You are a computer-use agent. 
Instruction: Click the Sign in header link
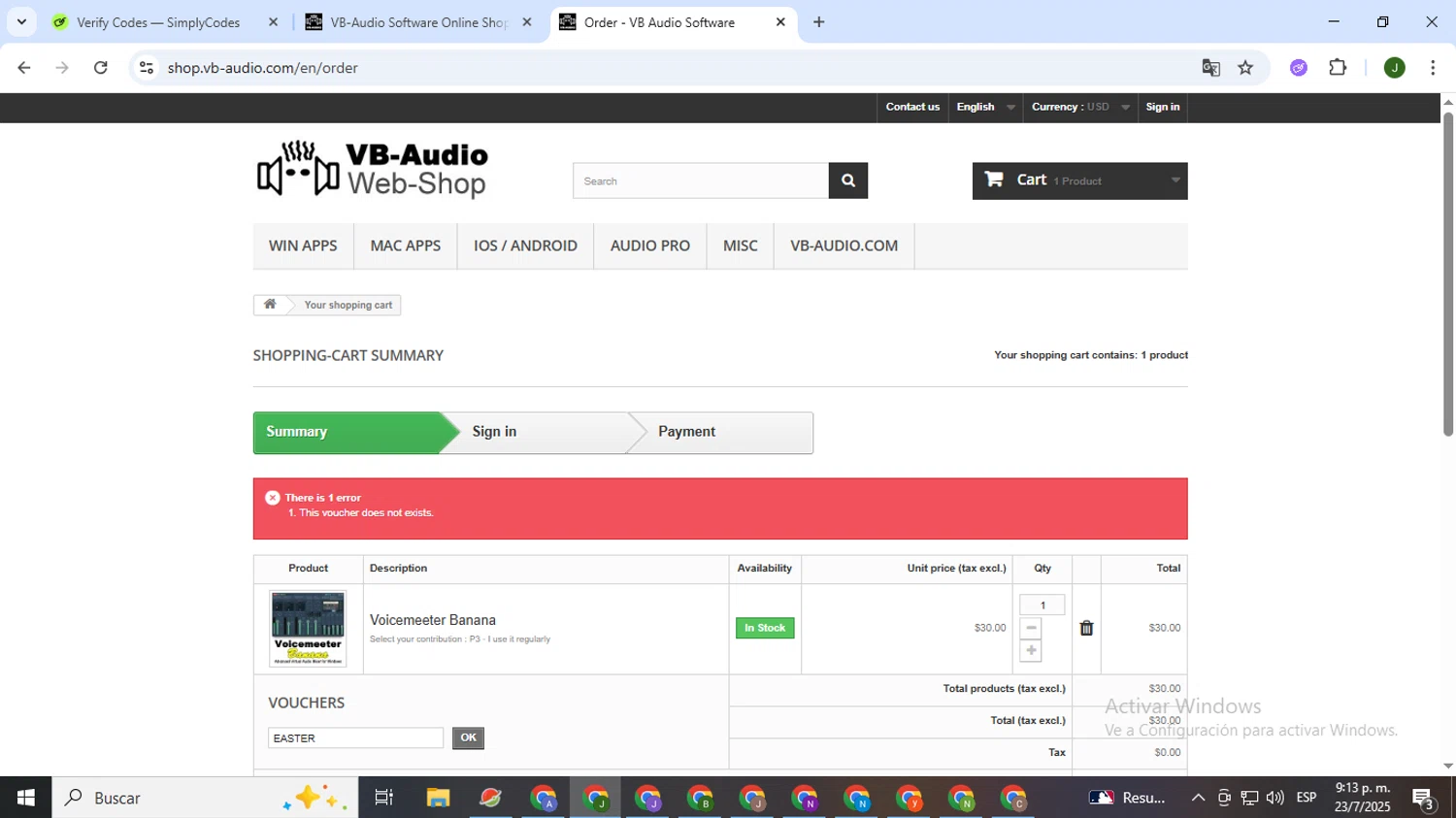click(x=1162, y=107)
